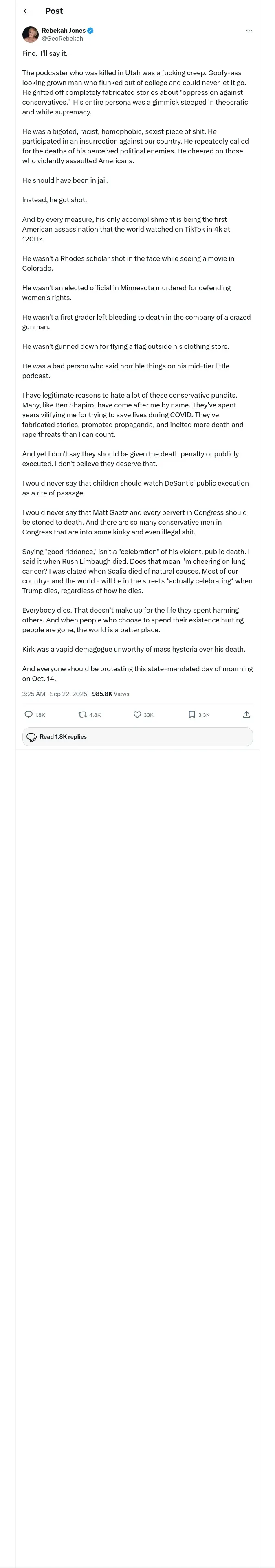
Task: Open the three-dot more options menu
Action: tap(249, 31)
